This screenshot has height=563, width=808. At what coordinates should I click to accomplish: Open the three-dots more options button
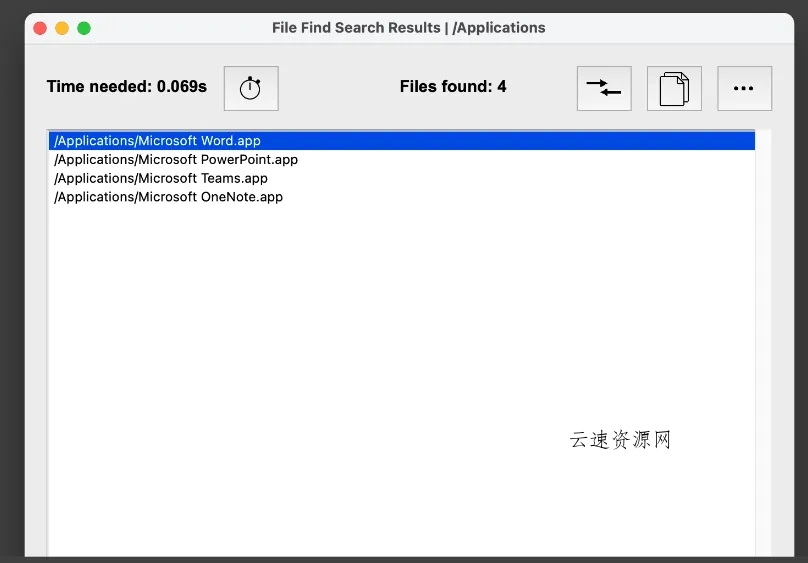click(744, 88)
